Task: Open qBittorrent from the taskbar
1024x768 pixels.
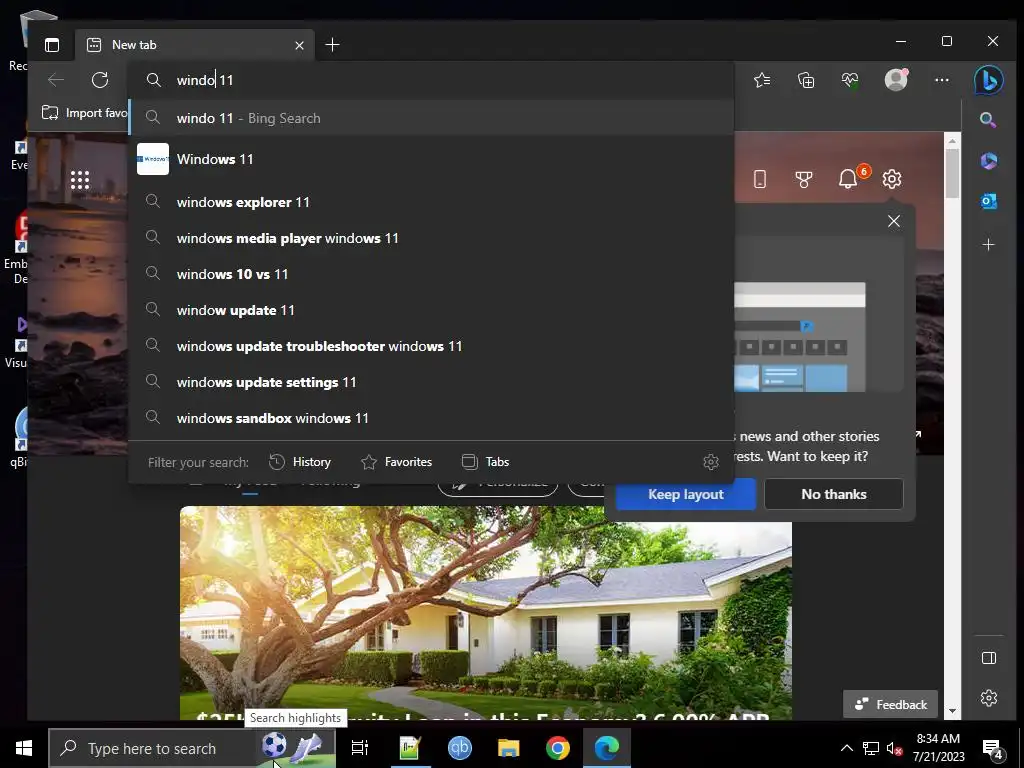Action: [x=460, y=748]
